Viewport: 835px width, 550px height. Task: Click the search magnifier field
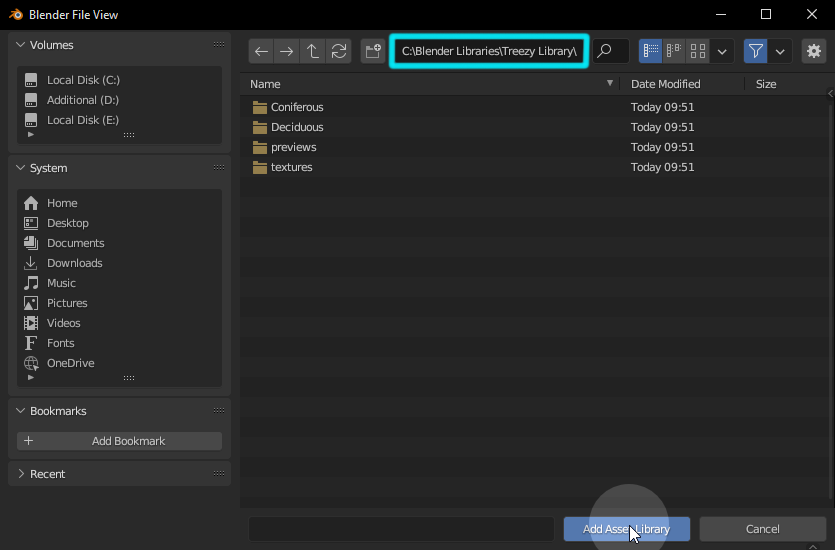pyautogui.click(x=611, y=51)
